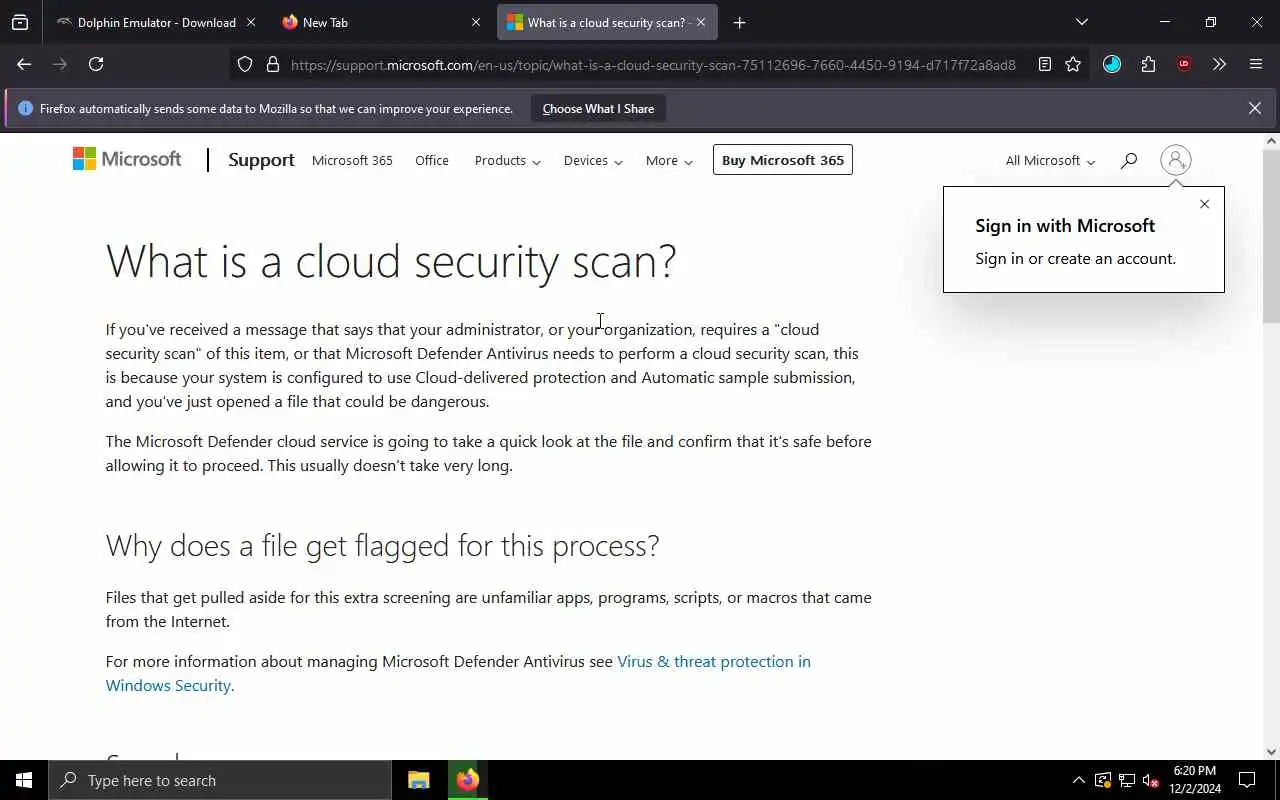Switch to Dolphin Emulator - Download tab
1280x800 pixels.
click(157, 22)
